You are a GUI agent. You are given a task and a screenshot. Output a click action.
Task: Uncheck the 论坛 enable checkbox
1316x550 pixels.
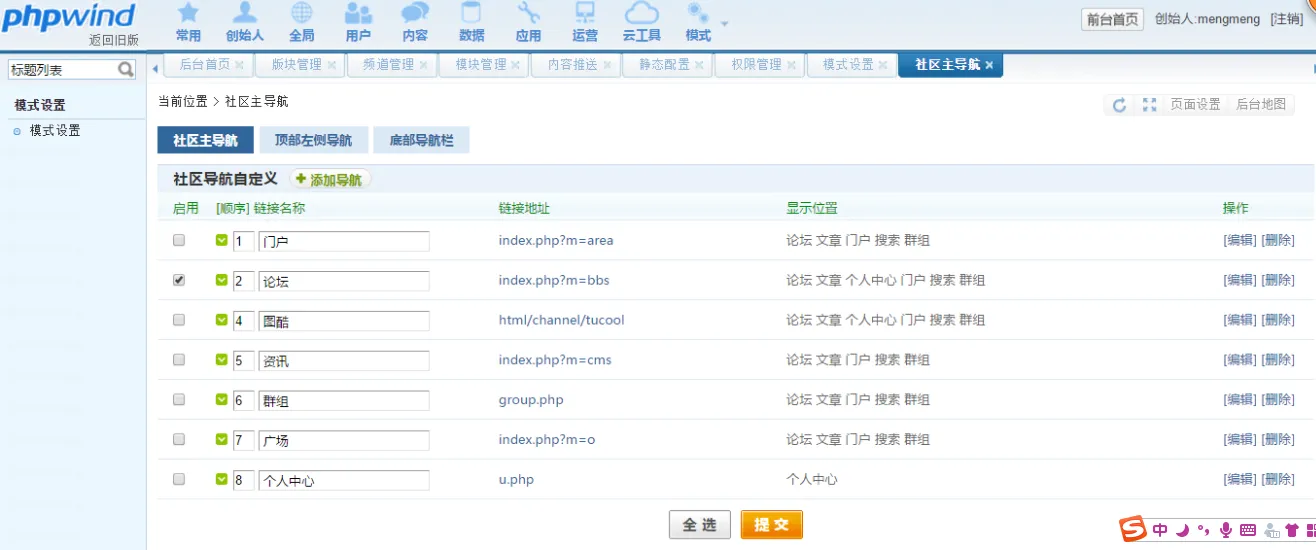(x=179, y=280)
